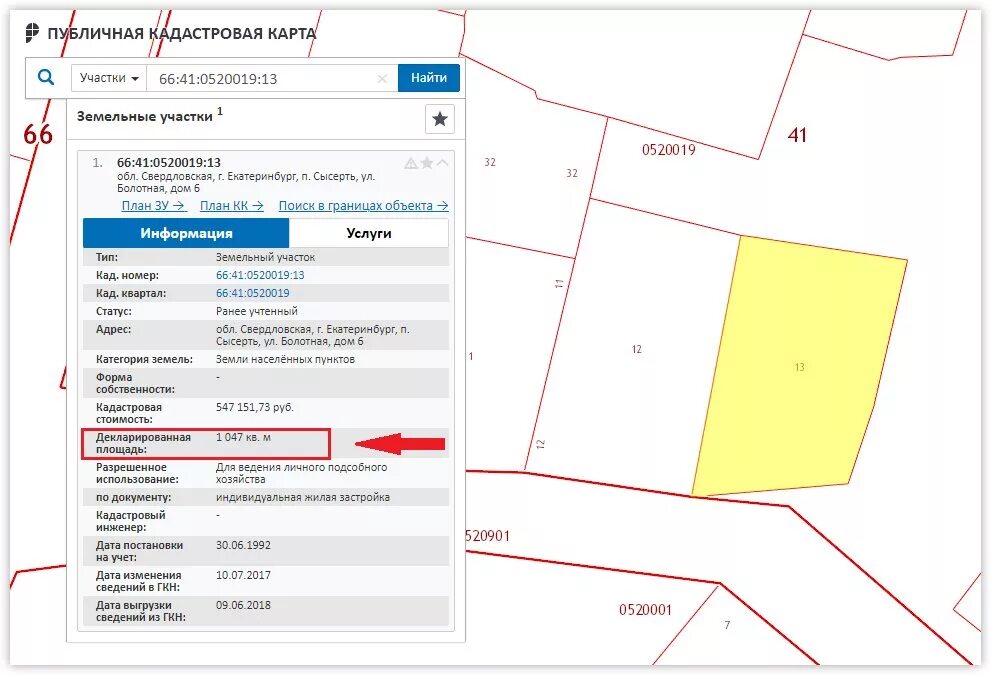Click value 547 151,73 руб.
The image size is (991, 675).
click(x=255, y=407)
